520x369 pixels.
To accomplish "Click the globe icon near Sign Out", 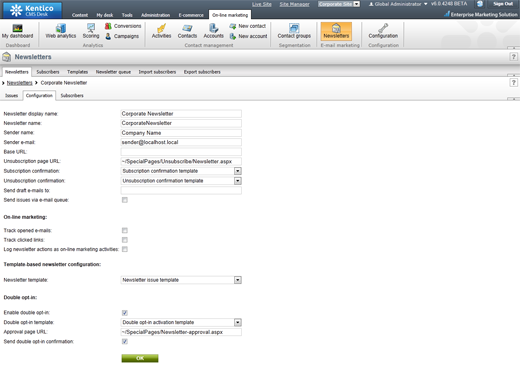I will (480, 4).
